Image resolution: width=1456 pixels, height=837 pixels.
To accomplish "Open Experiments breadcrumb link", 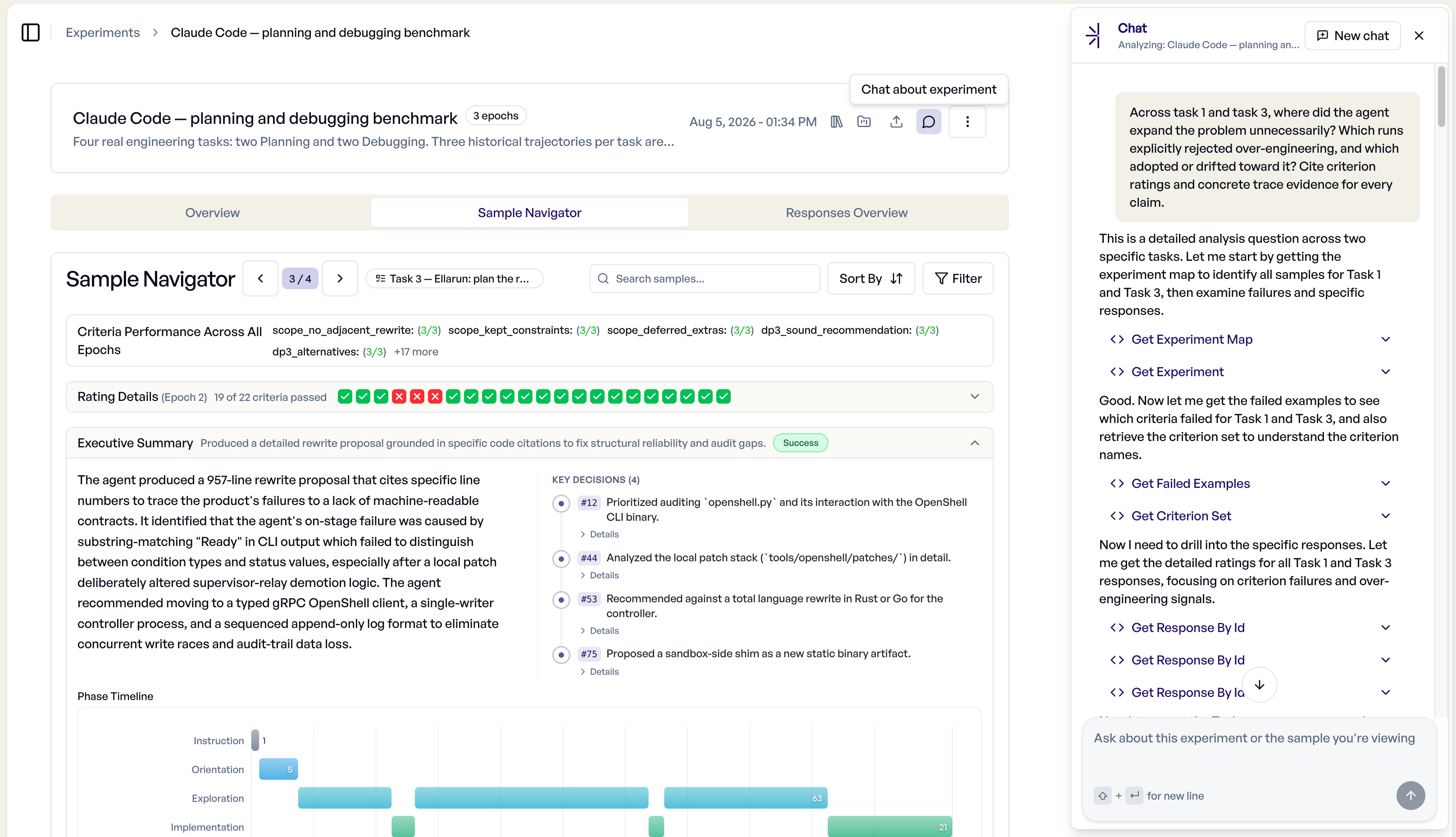I will coord(102,33).
